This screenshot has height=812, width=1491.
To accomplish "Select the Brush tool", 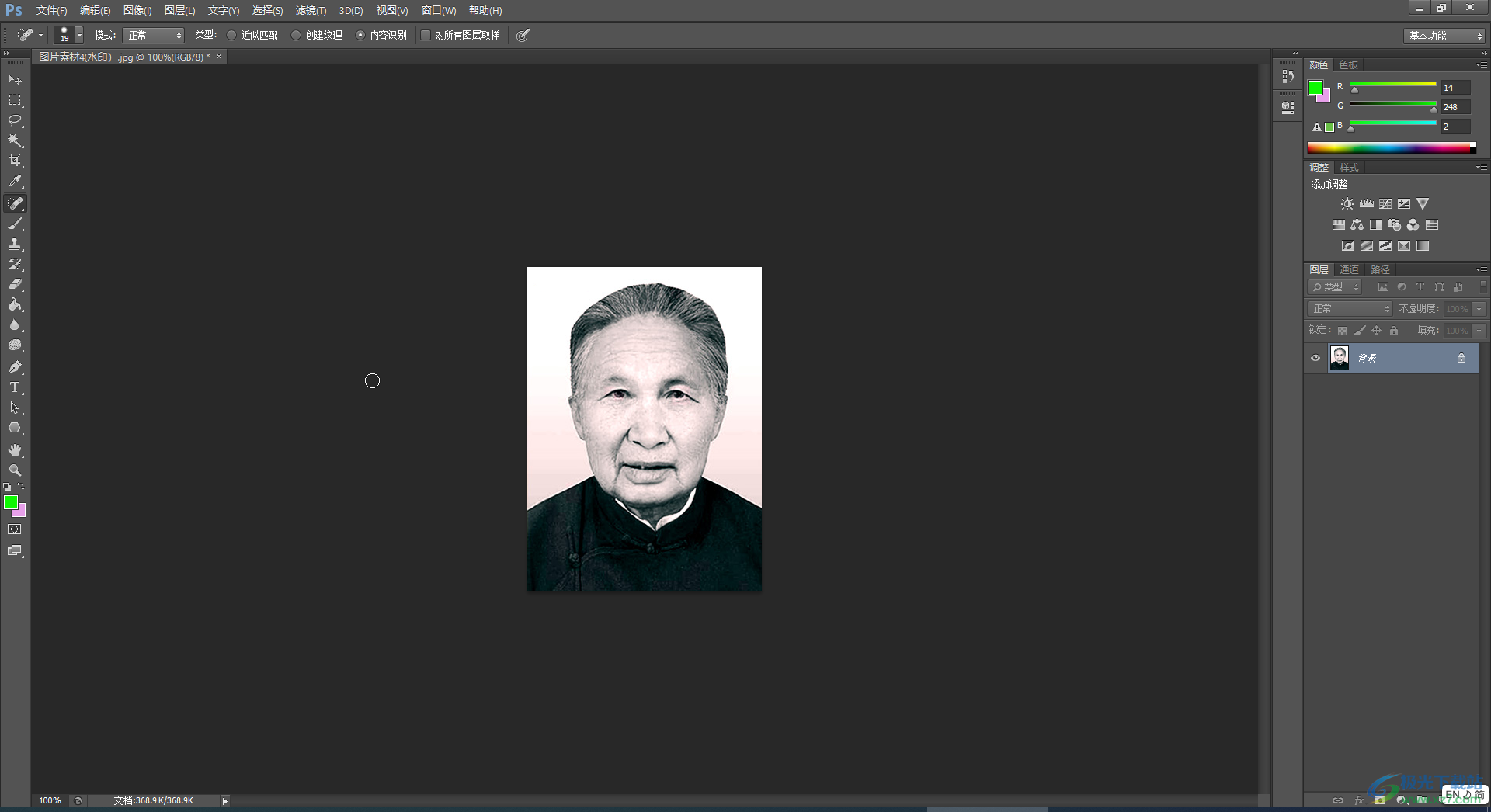I will click(15, 224).
